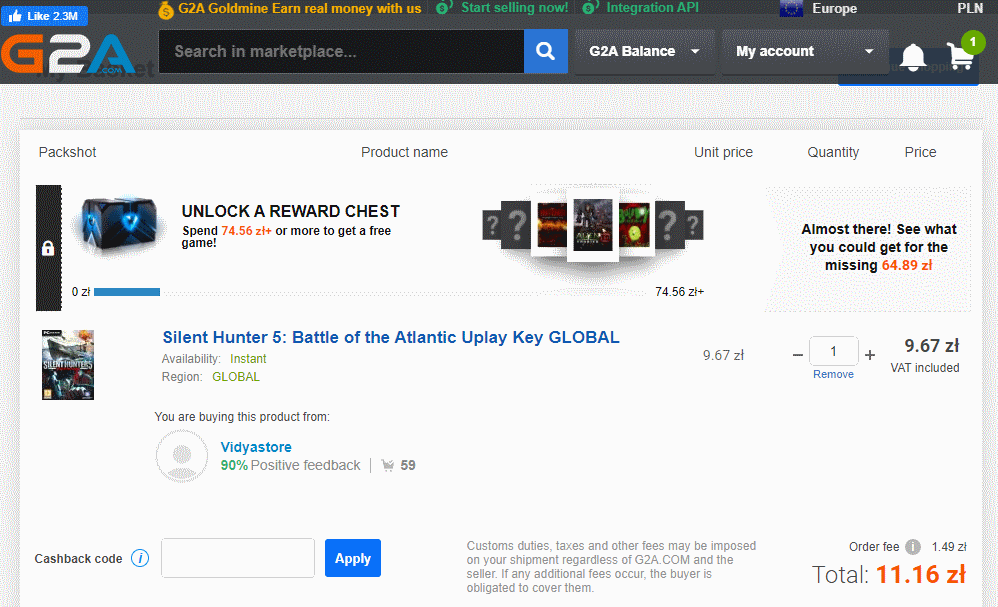Click the G2A logo
The height and width of the screenshot is (607, 998).
pos(68,55)
